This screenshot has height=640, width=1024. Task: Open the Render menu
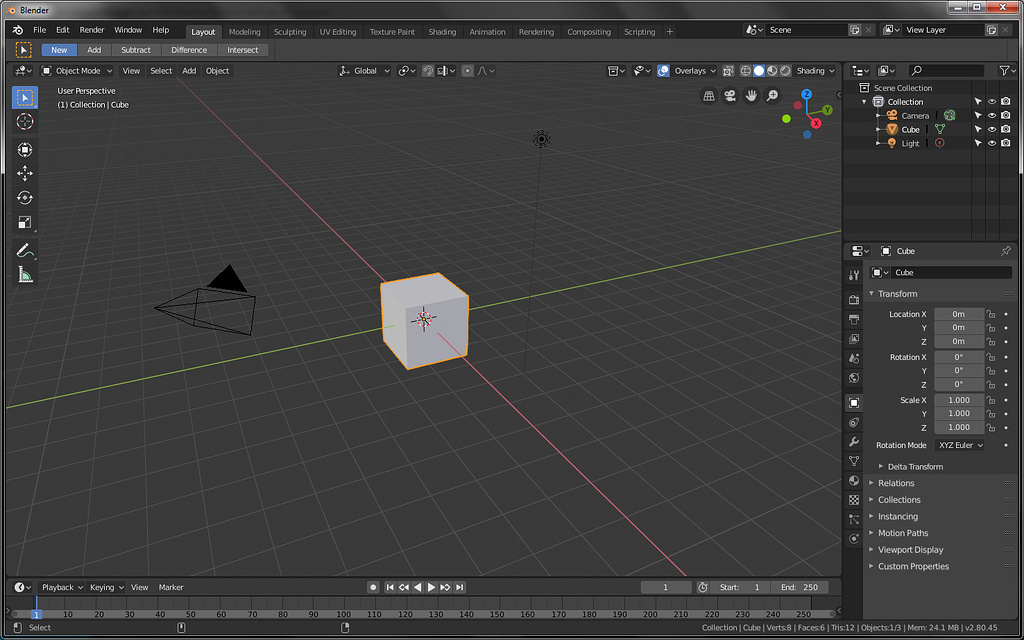[x=92, y=30]
